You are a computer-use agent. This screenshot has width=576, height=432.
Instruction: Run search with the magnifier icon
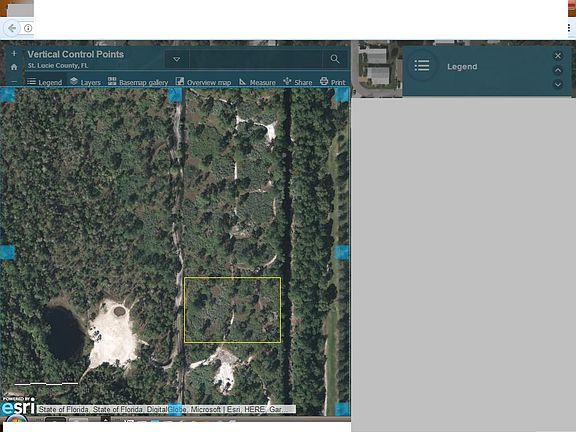335,59
